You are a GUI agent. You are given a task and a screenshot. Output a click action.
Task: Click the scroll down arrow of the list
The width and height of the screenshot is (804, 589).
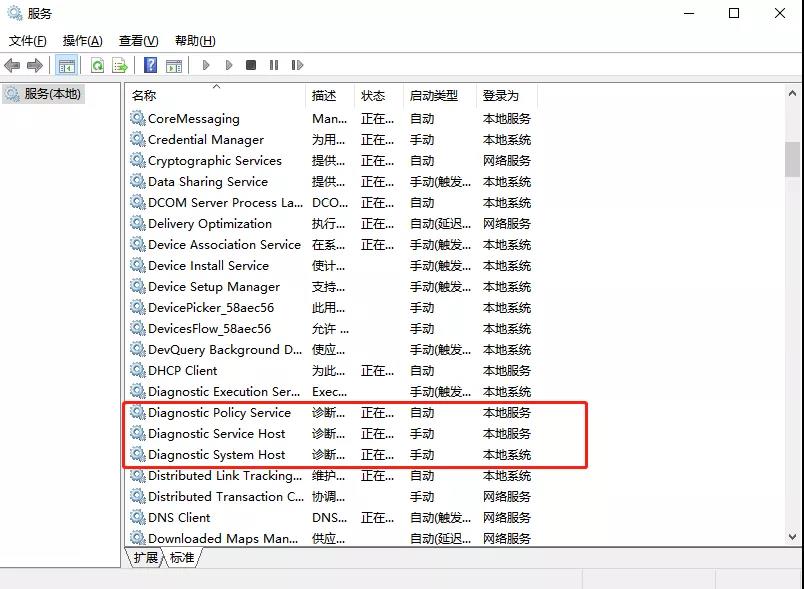click(792, 537)
